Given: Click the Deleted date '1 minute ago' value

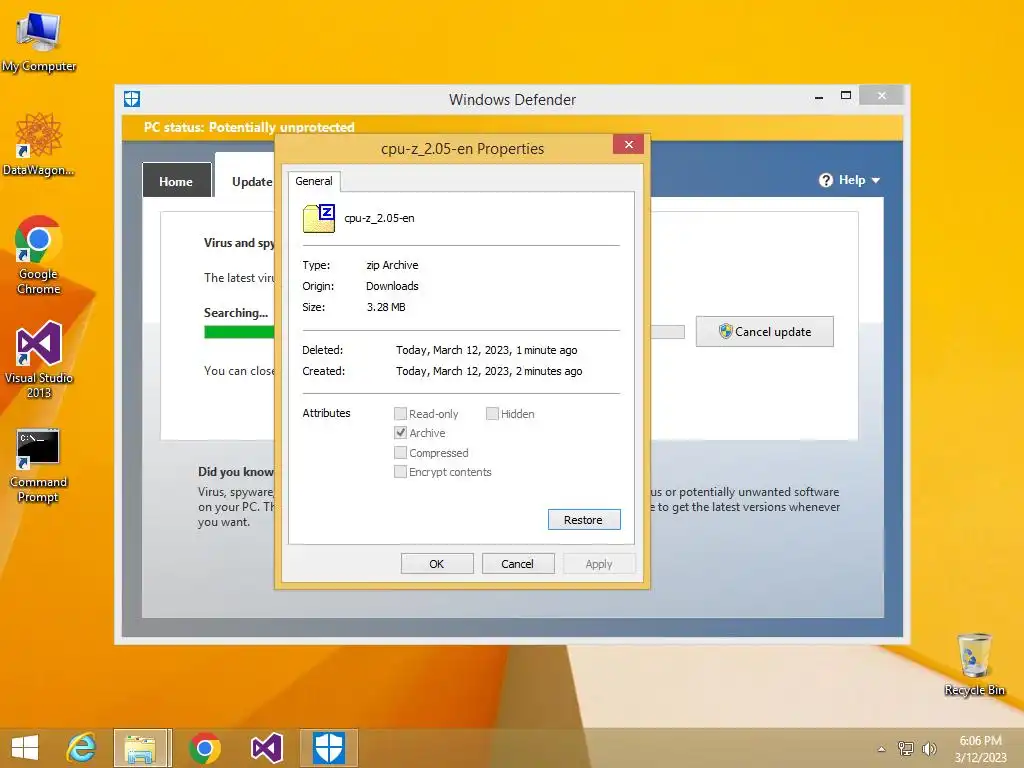Looking at the screenshot, I should [x=487, y=350].
